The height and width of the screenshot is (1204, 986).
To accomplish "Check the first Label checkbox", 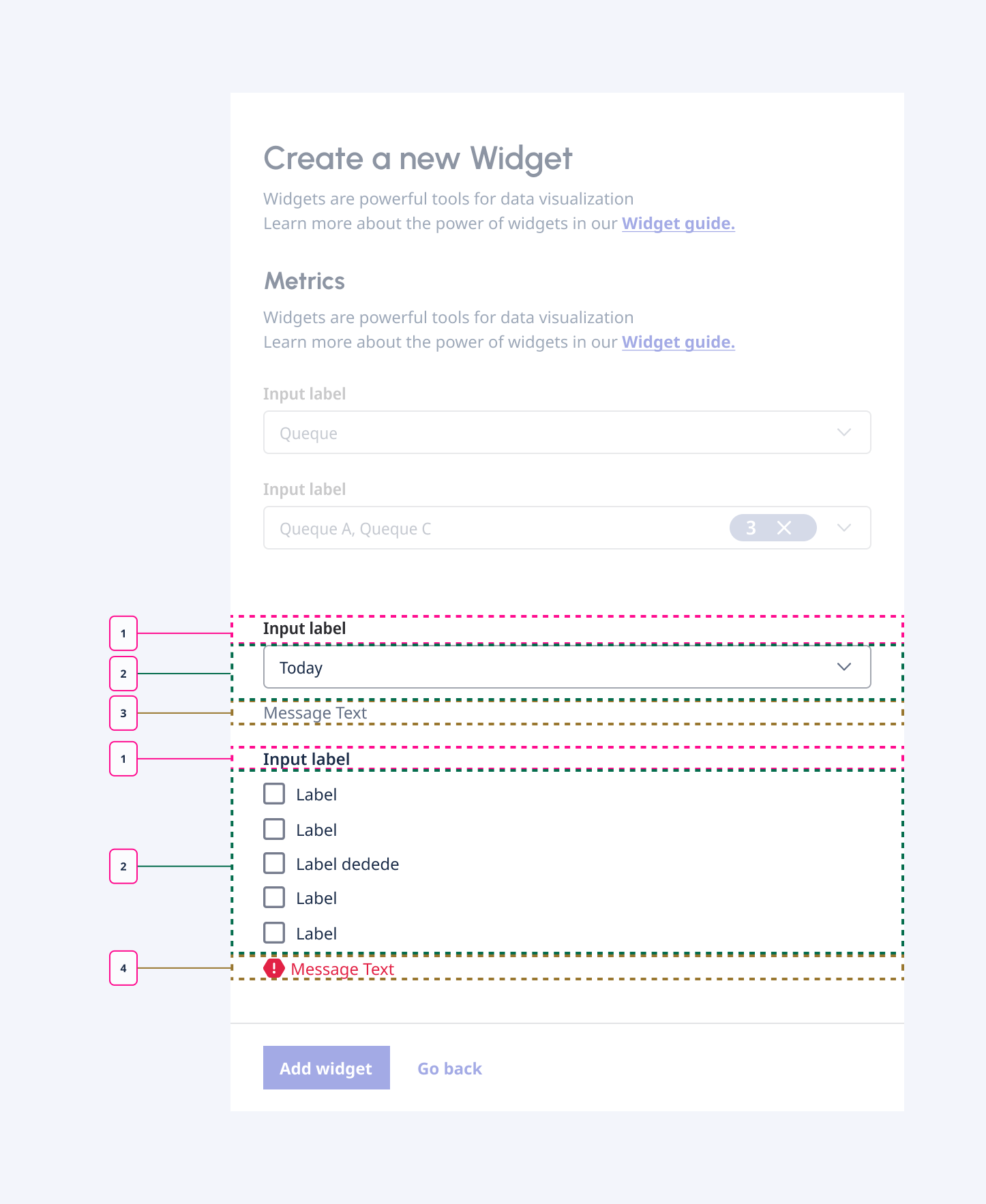I will (x=274, y=794).
